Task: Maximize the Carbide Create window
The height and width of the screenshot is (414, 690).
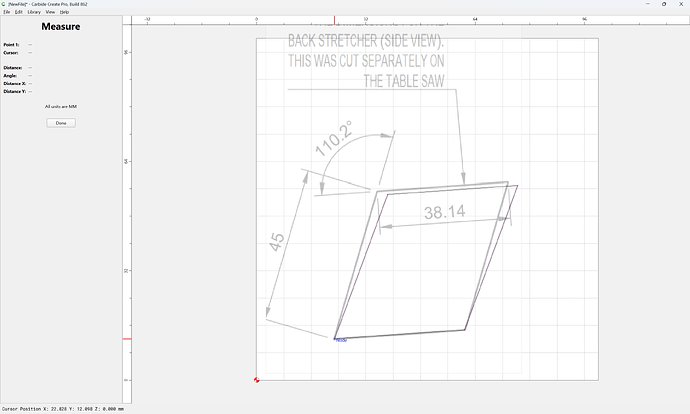Action: pyautogui.click(x=664, y=4)
